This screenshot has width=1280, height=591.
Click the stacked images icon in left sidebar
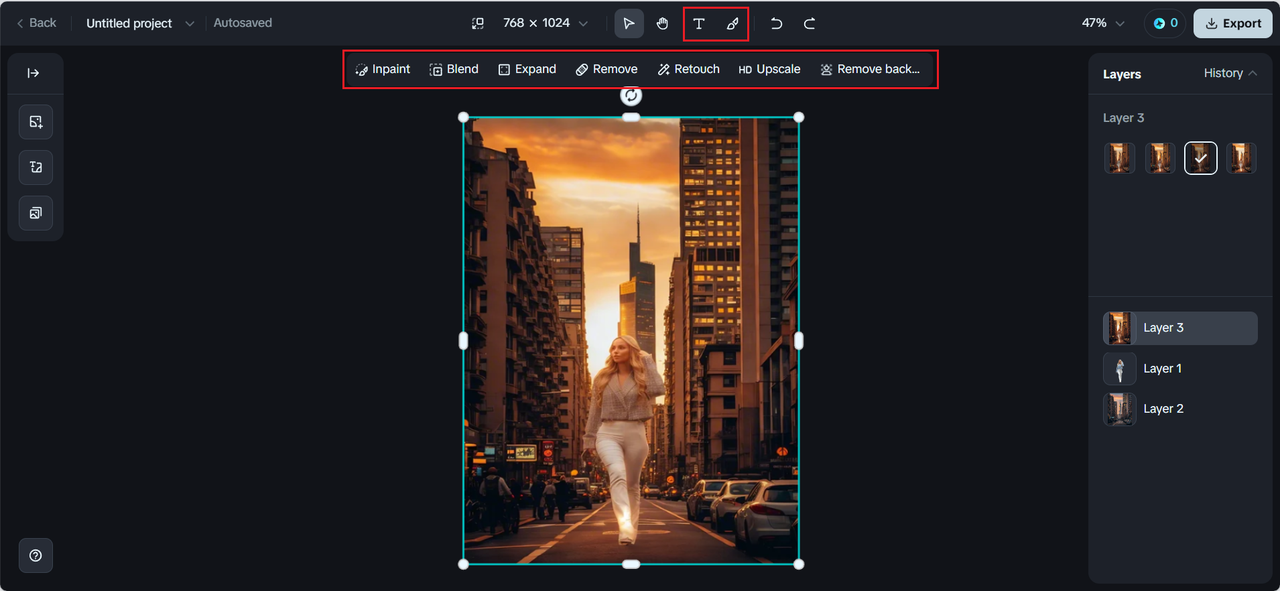(36, 213)
